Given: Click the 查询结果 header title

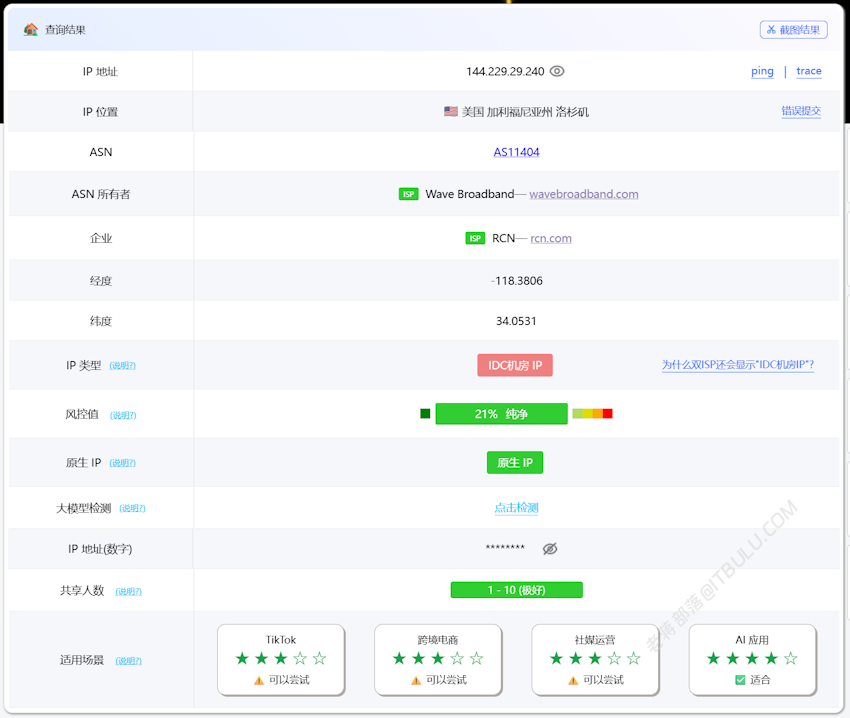Looking at the screenshot, I should pyautogui.click(x=66, y=30).
